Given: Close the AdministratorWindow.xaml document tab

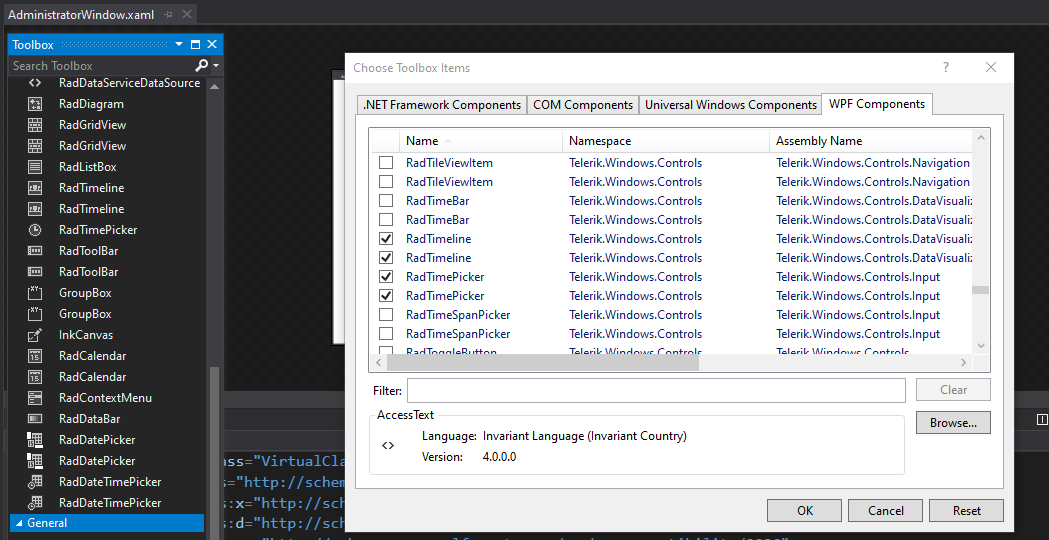Looking at the screenshot, I should coord(187,14).
